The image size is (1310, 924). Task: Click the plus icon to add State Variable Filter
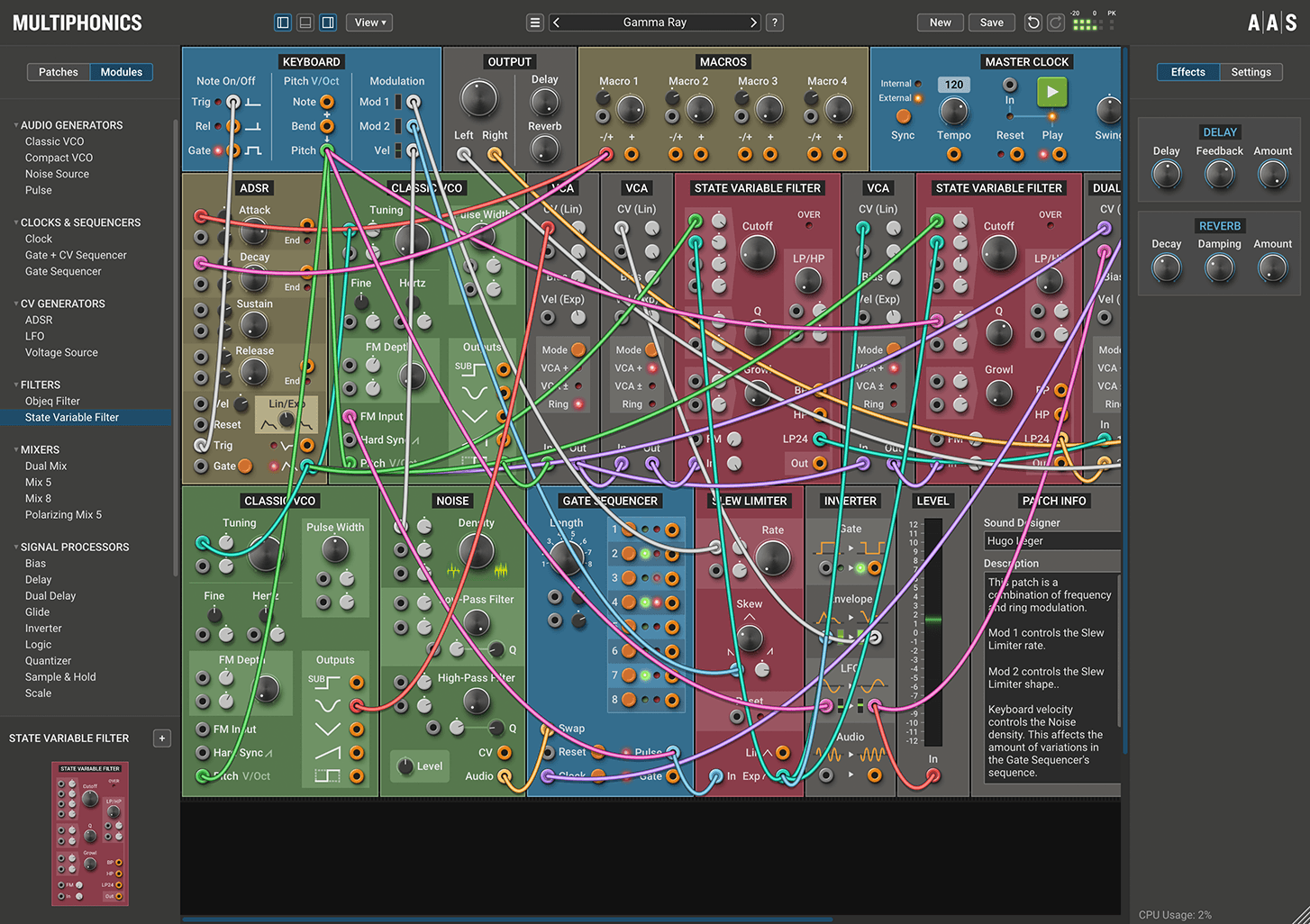tap(161, 738)
